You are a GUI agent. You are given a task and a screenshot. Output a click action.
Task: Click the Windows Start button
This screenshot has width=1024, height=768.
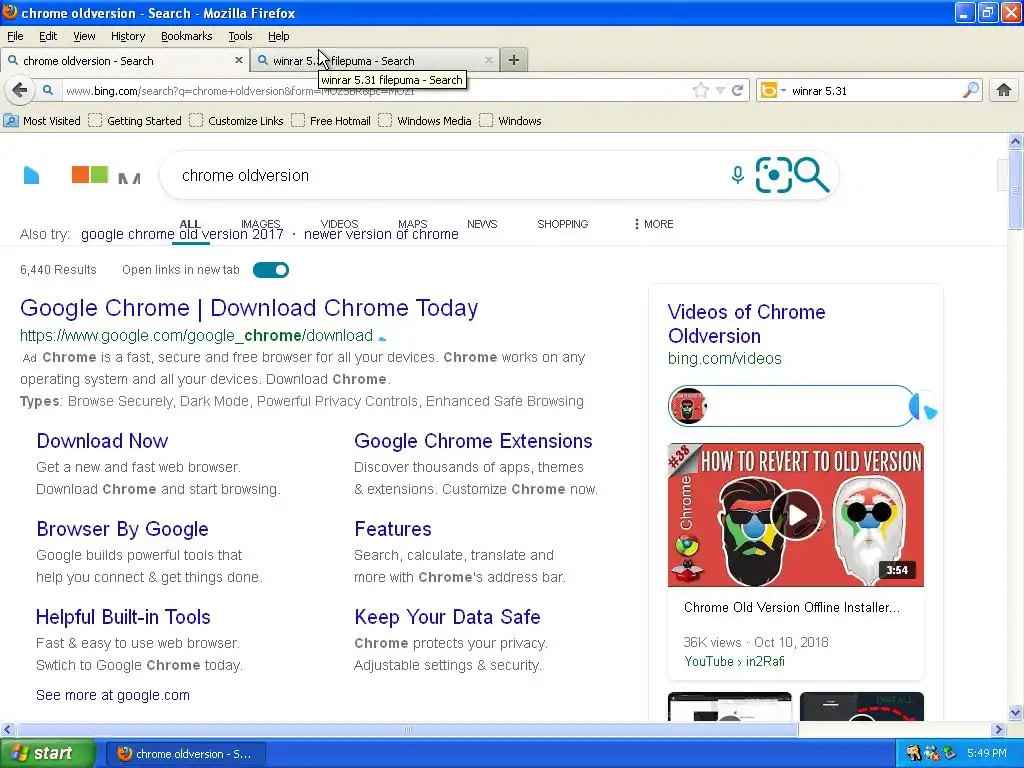(48, 753)
